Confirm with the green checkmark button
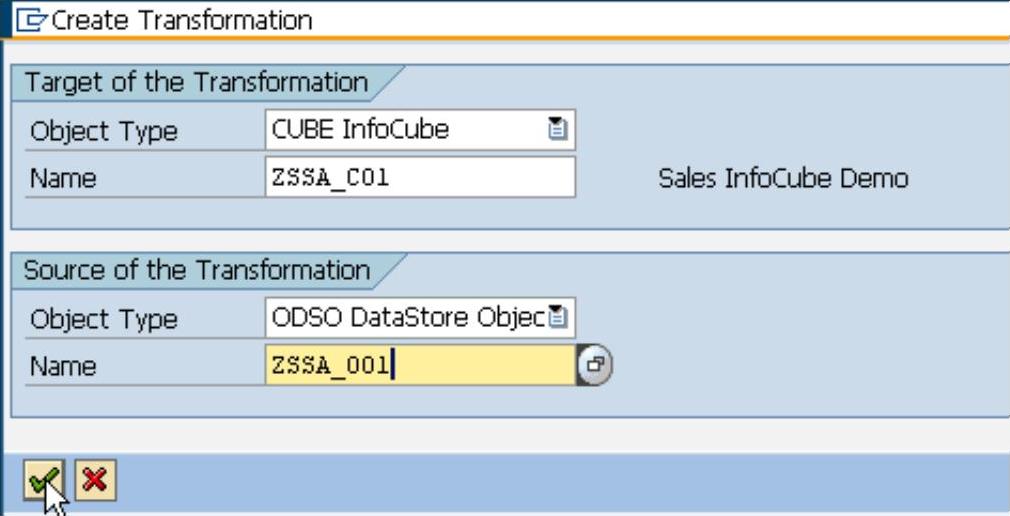Image resolution: width=1010 pixels, height=516 pixels. tap(41, 483)
